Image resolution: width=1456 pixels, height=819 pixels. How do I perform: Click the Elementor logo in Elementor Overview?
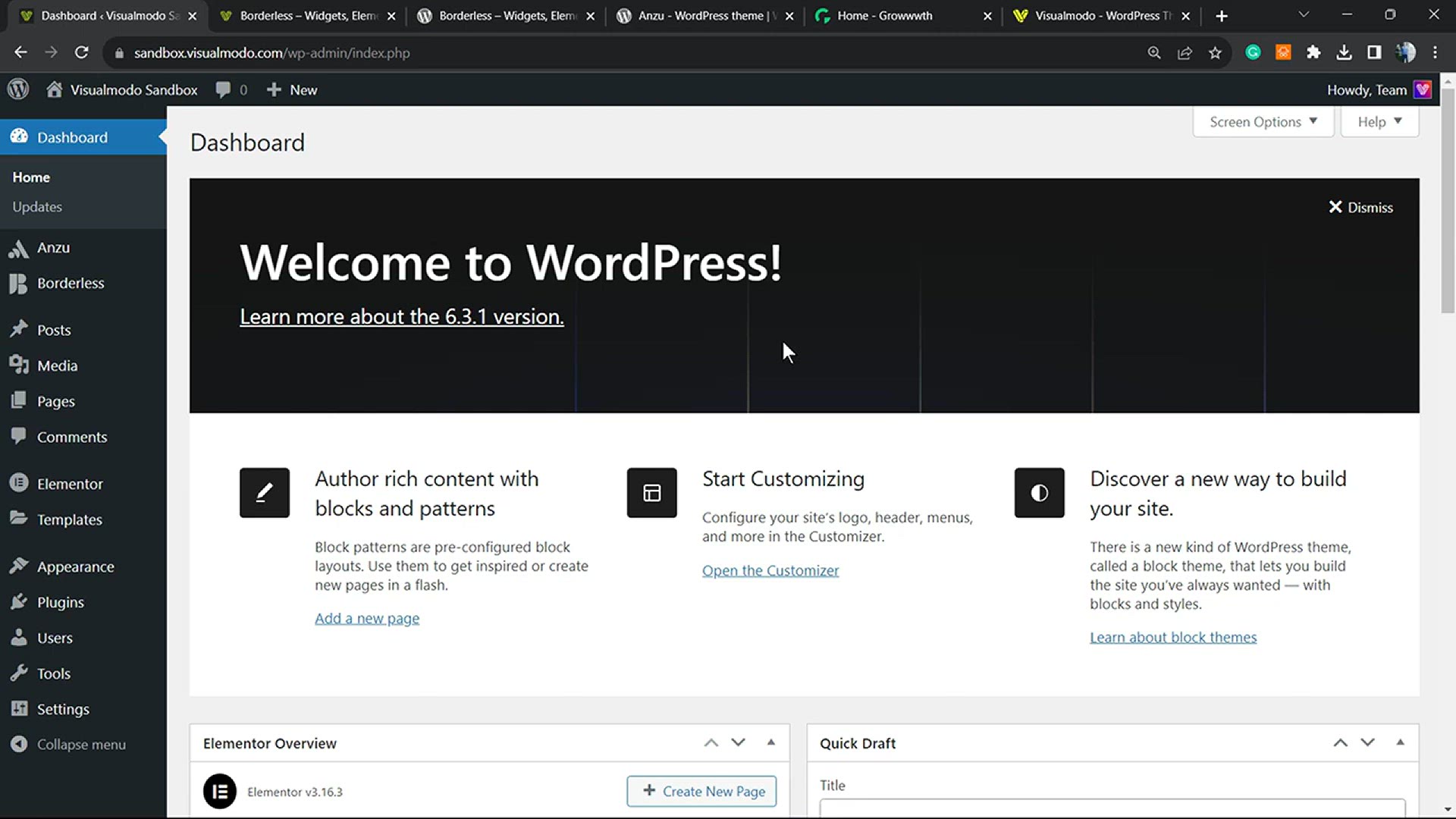tap(219, 791)
